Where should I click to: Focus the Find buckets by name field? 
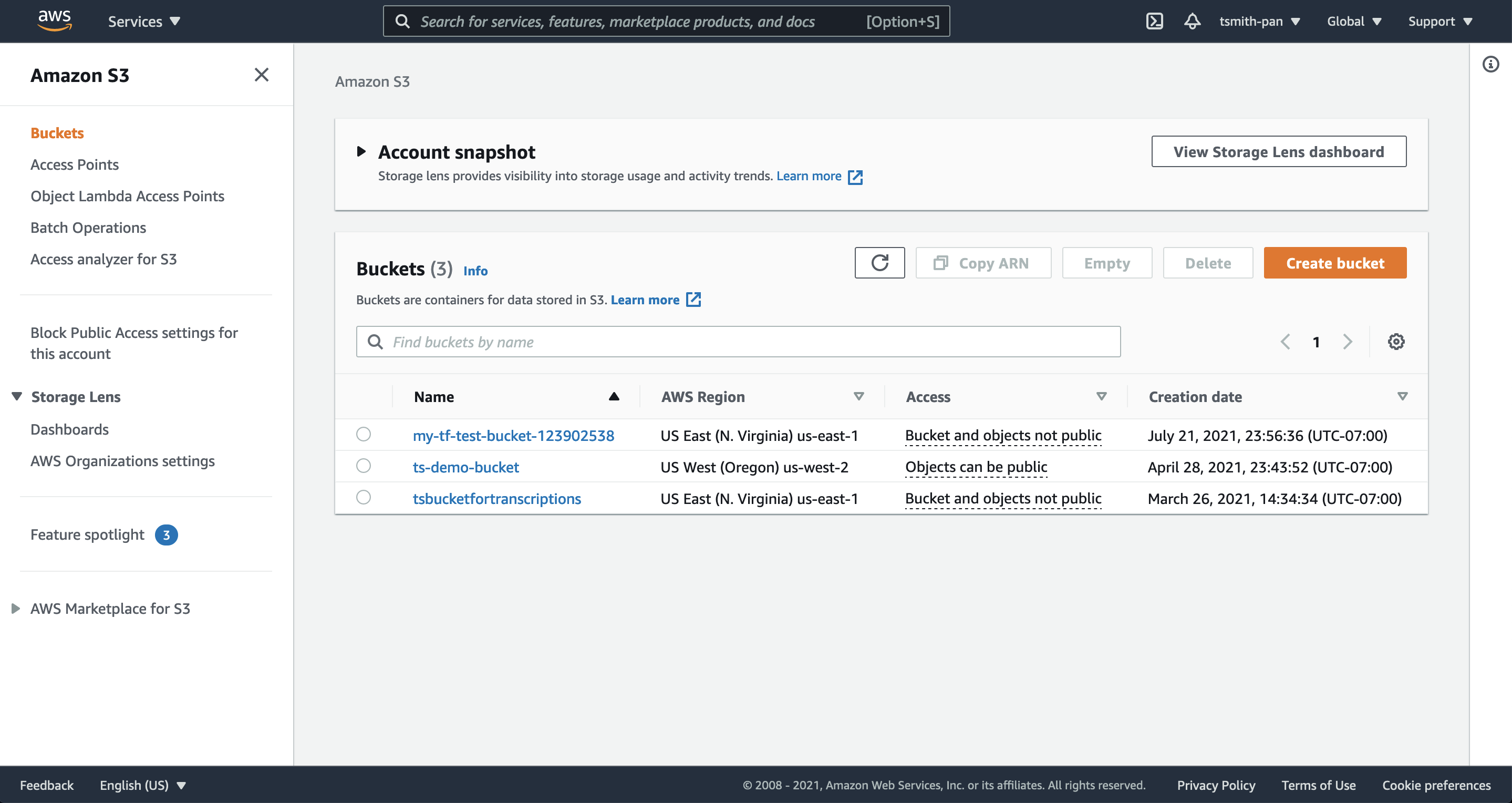738,342
